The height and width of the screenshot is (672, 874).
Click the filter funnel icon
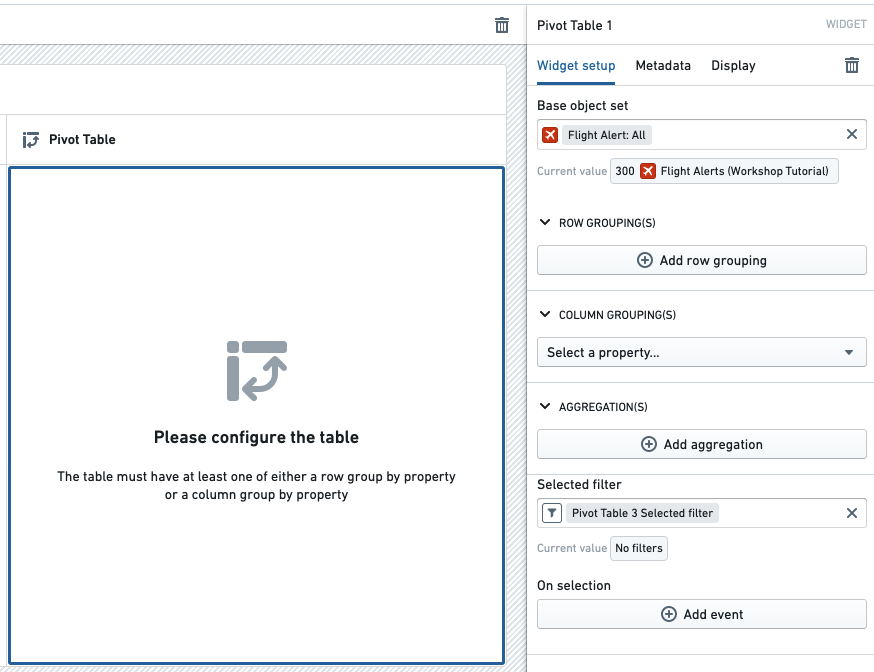pyautogui.click(x=552, y=513)
